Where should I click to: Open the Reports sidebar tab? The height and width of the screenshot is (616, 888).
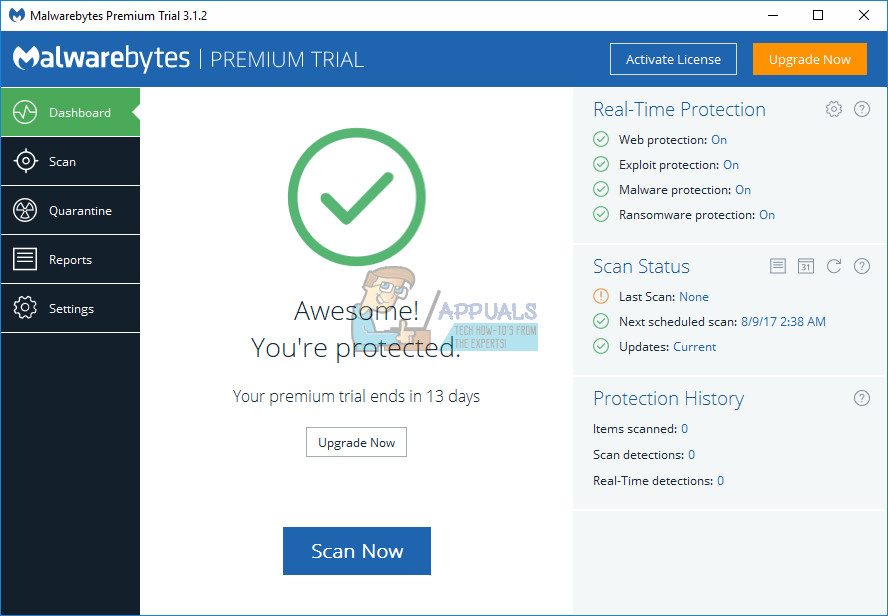[x=70, y=259]
